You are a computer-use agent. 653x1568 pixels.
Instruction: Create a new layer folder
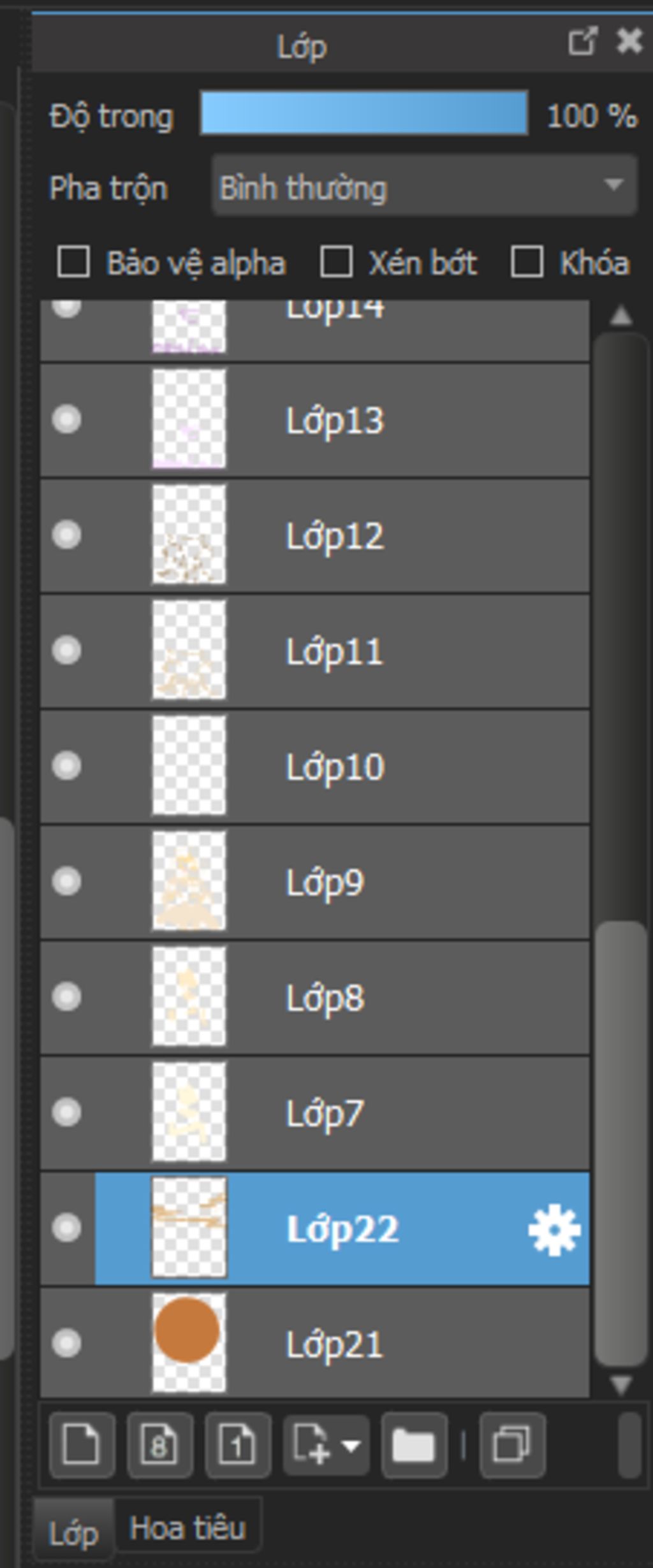point(413,1444)
